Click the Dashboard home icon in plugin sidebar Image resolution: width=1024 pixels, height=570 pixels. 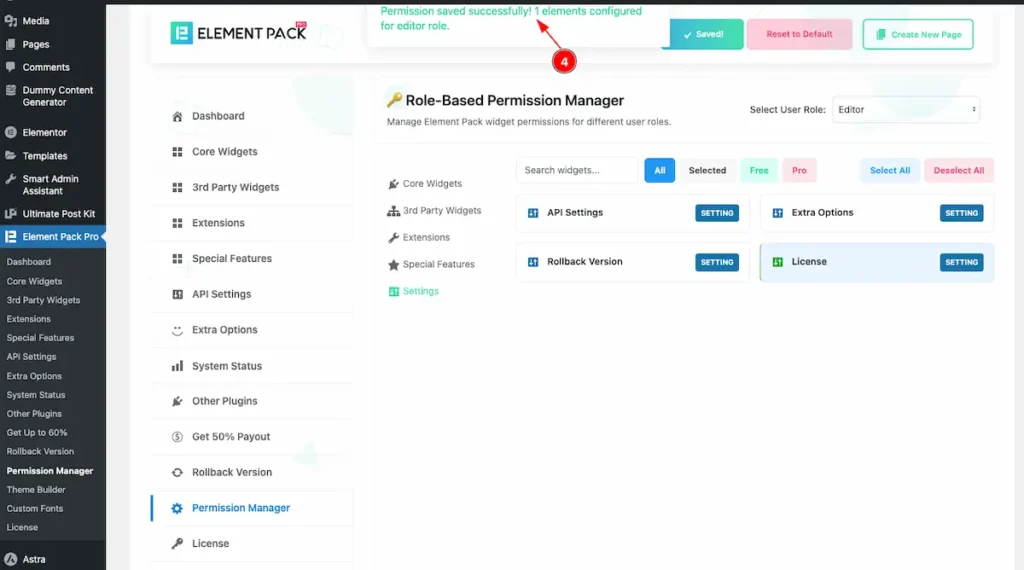tap(177, 116)
